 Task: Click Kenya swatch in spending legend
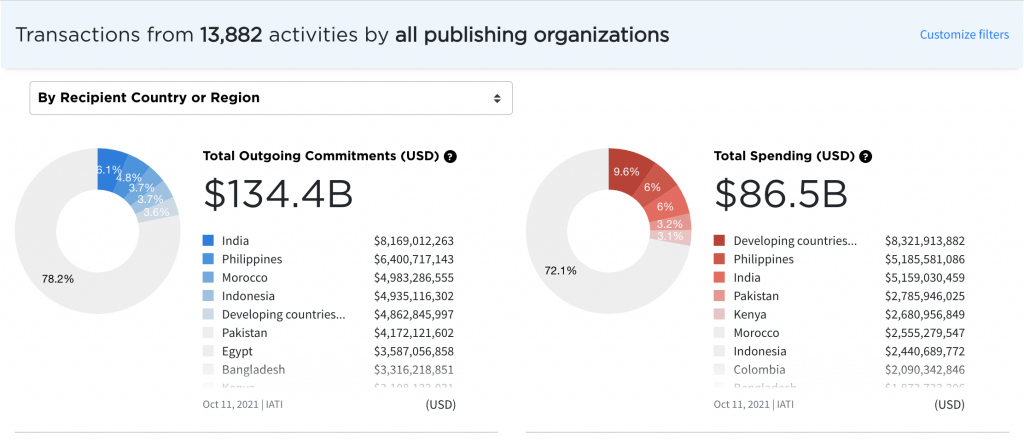pyautogui.click(x=719, y=315)
